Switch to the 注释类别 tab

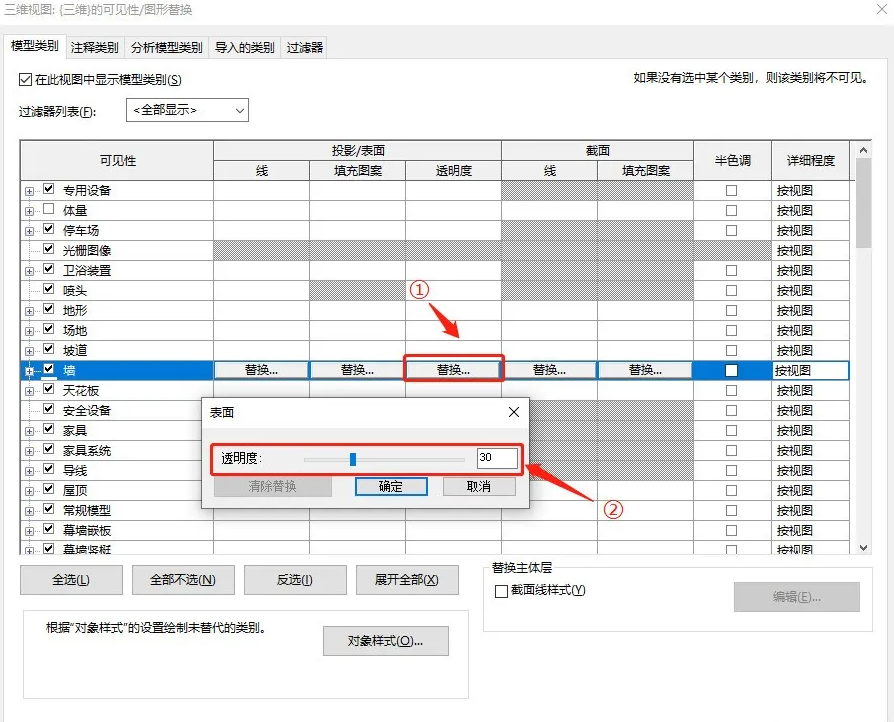pos(95,47)
